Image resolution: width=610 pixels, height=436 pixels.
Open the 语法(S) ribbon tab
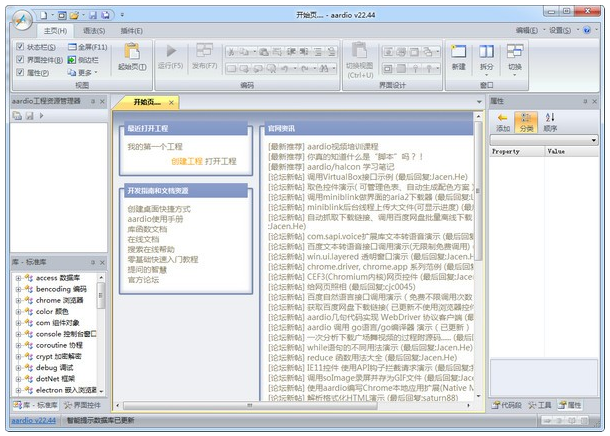click(x=94, y=31)
